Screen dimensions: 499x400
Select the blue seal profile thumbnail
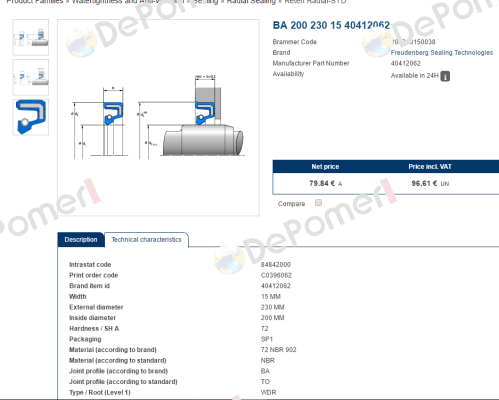click(31, 117)
